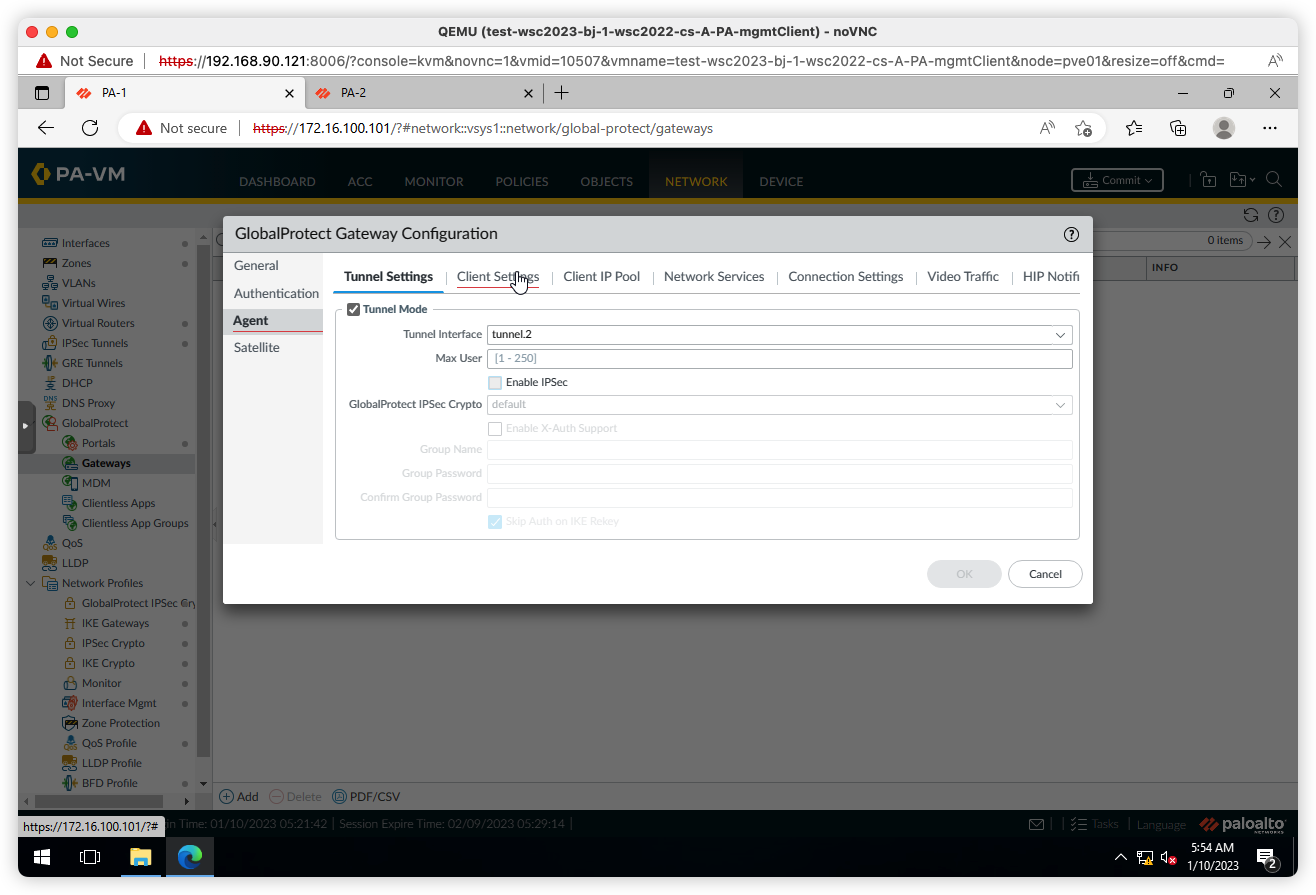Open the DEVICE main menu
The height and width of the screenshot is (895, 1316).
[781, 182]
